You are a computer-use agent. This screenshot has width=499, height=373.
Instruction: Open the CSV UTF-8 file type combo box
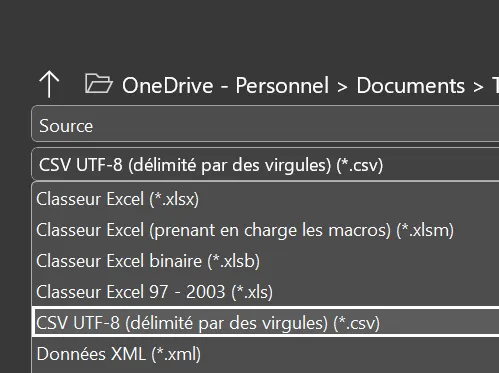(x=265, y=164)
